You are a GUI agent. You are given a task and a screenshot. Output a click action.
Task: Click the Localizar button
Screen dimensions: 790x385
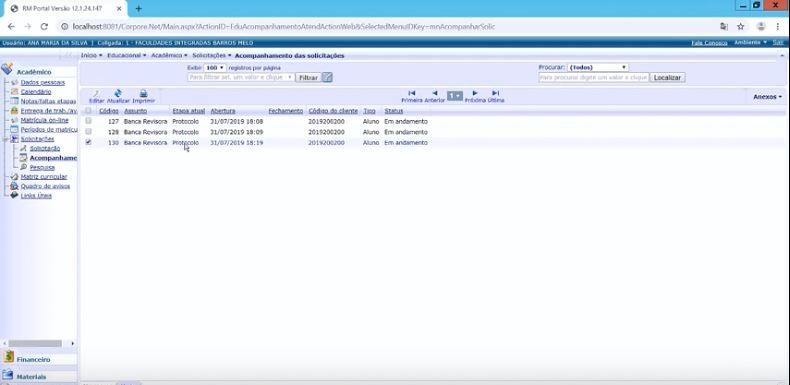tap(667, 78)
